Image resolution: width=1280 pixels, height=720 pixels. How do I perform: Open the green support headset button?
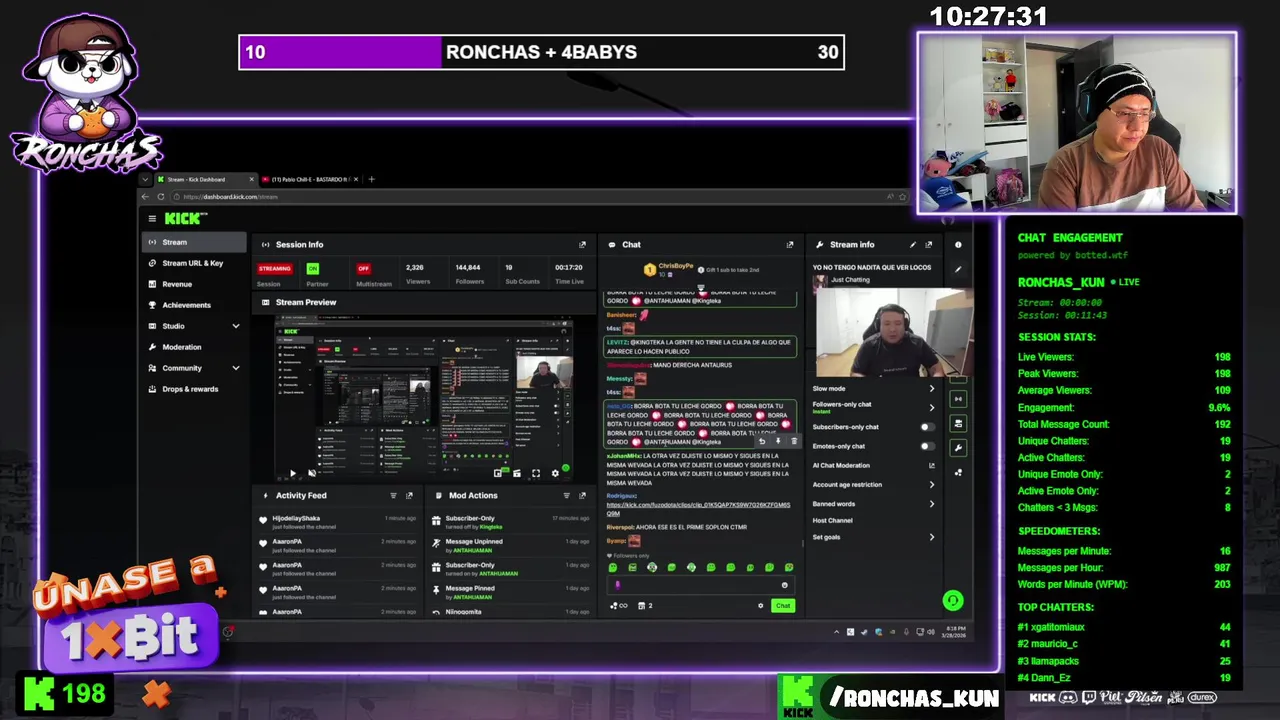(952, 600)
